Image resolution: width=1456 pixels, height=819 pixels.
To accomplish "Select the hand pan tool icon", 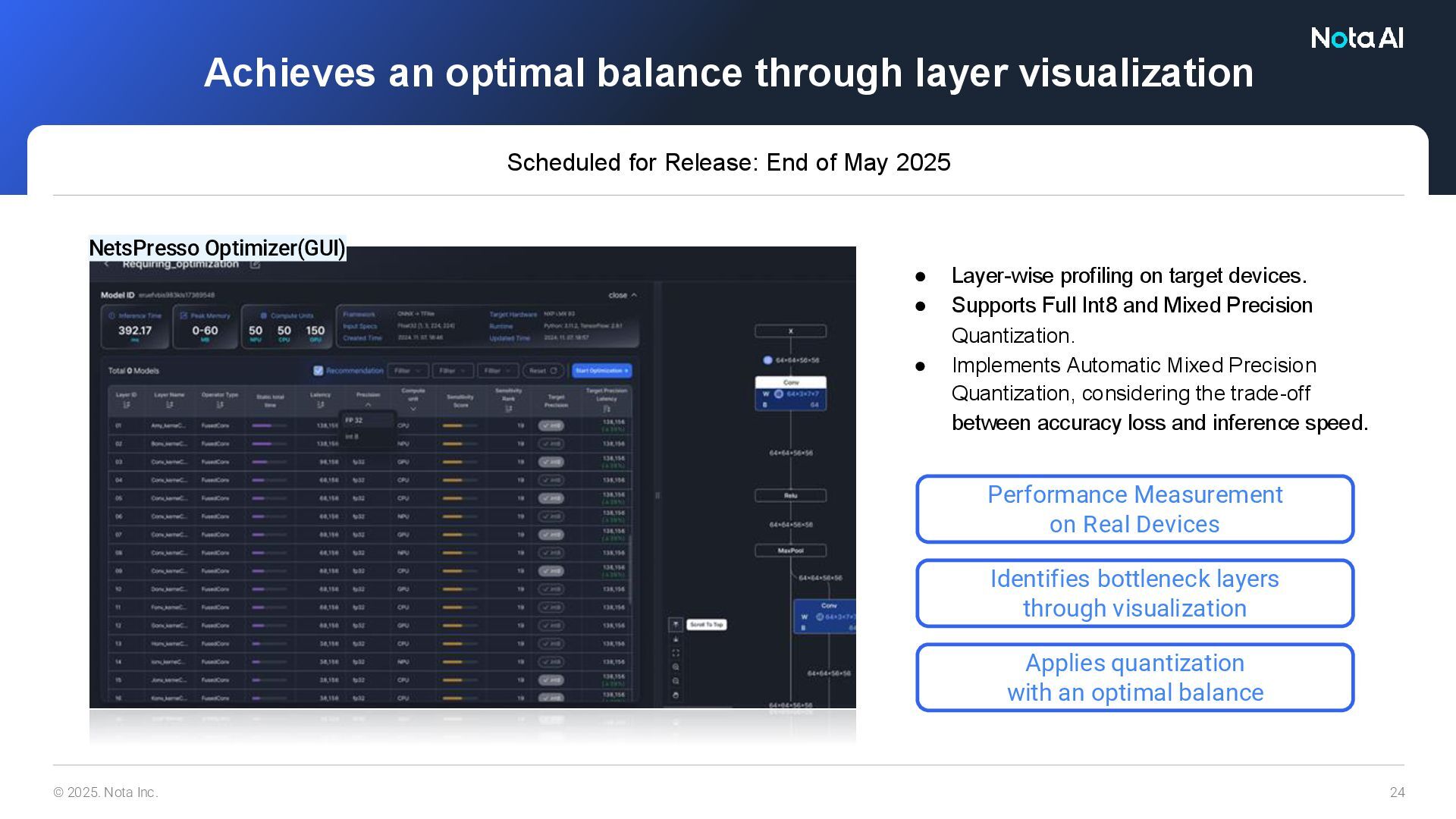I will [x=676, y=695].
